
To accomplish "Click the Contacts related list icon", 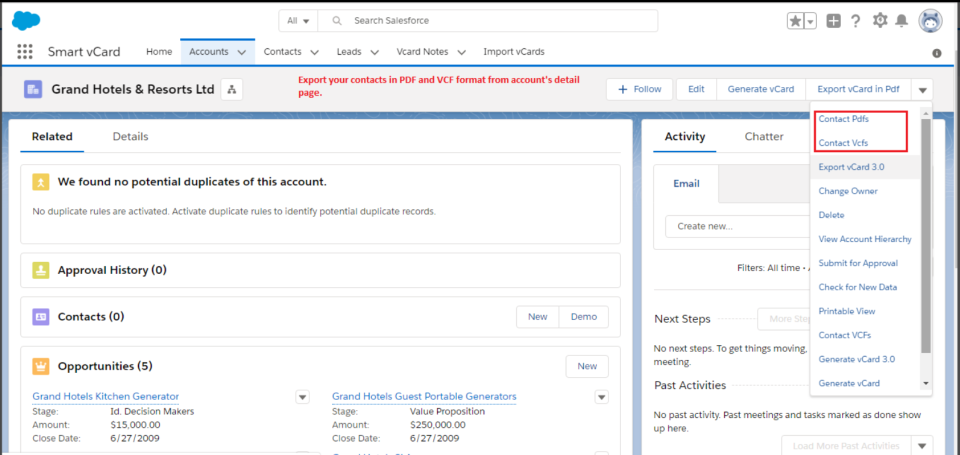I will pos(40,317).
